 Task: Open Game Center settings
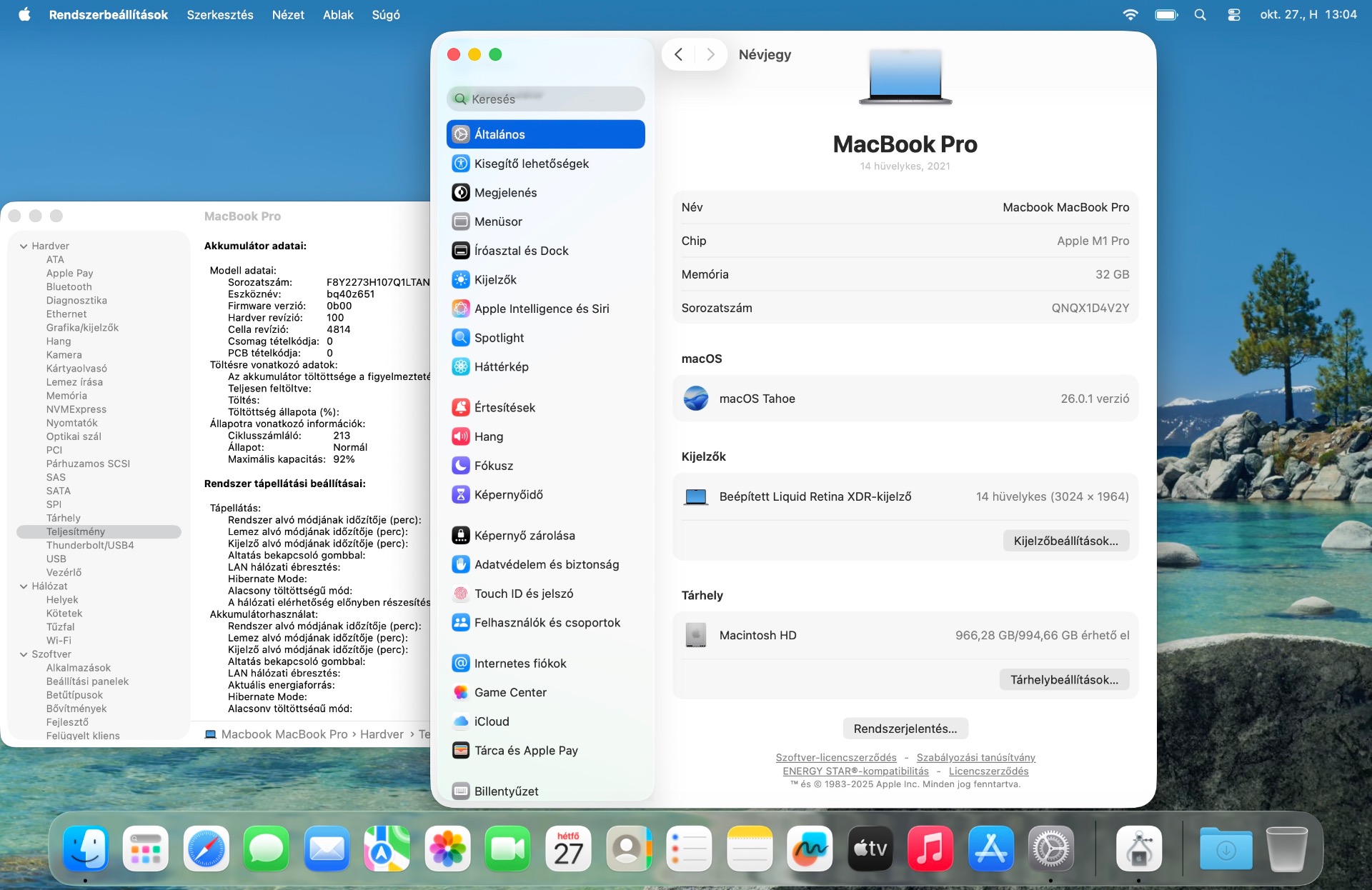[509, 692]
